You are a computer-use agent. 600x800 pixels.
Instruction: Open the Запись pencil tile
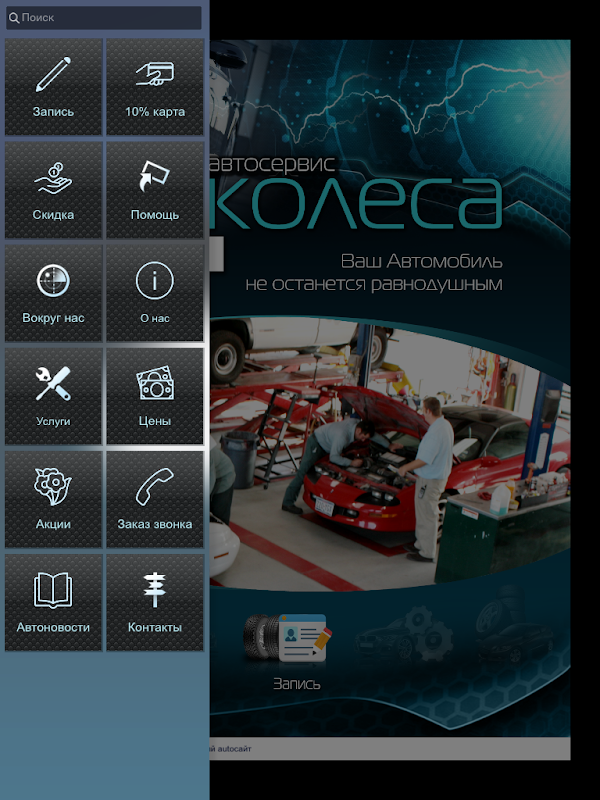[54, 87]
